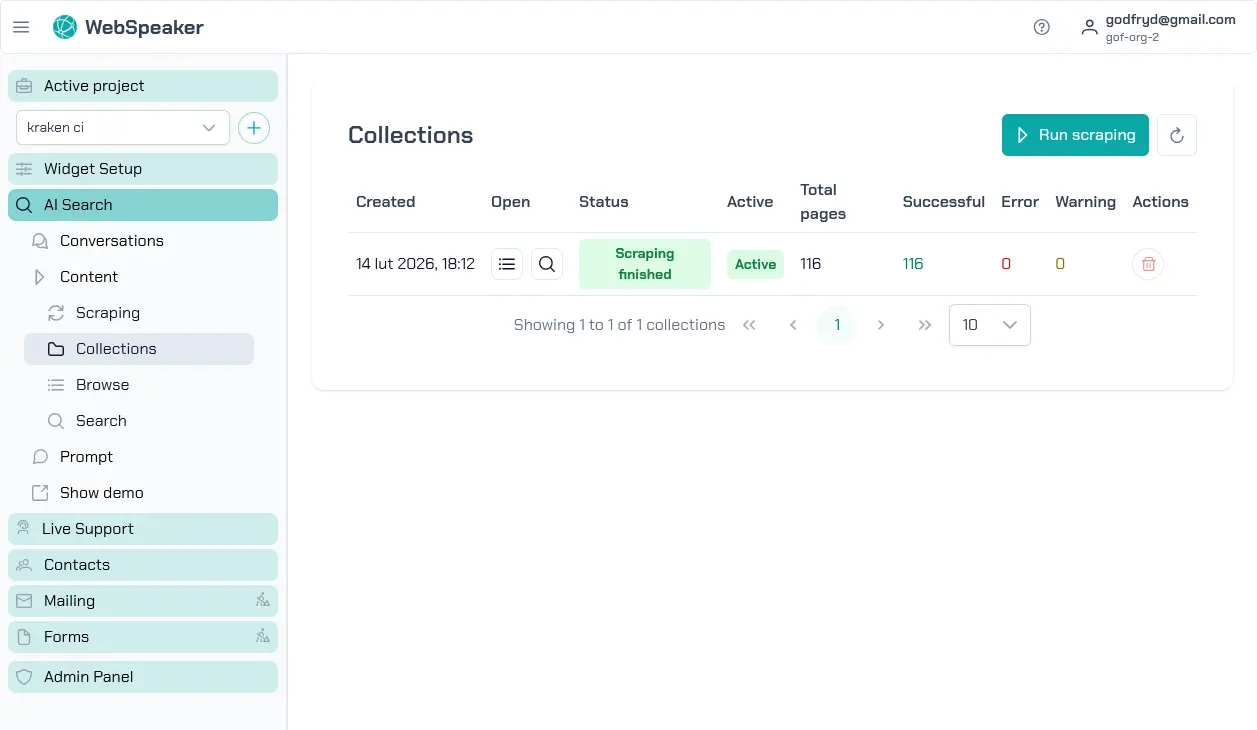Open the collection list view icon

(x=506, y=264)
